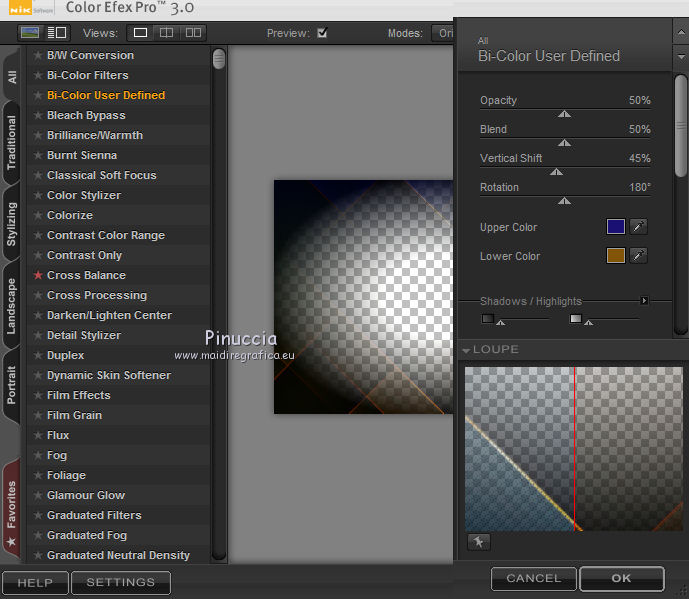Select the side-by-side preview view icon

(193, 33)
